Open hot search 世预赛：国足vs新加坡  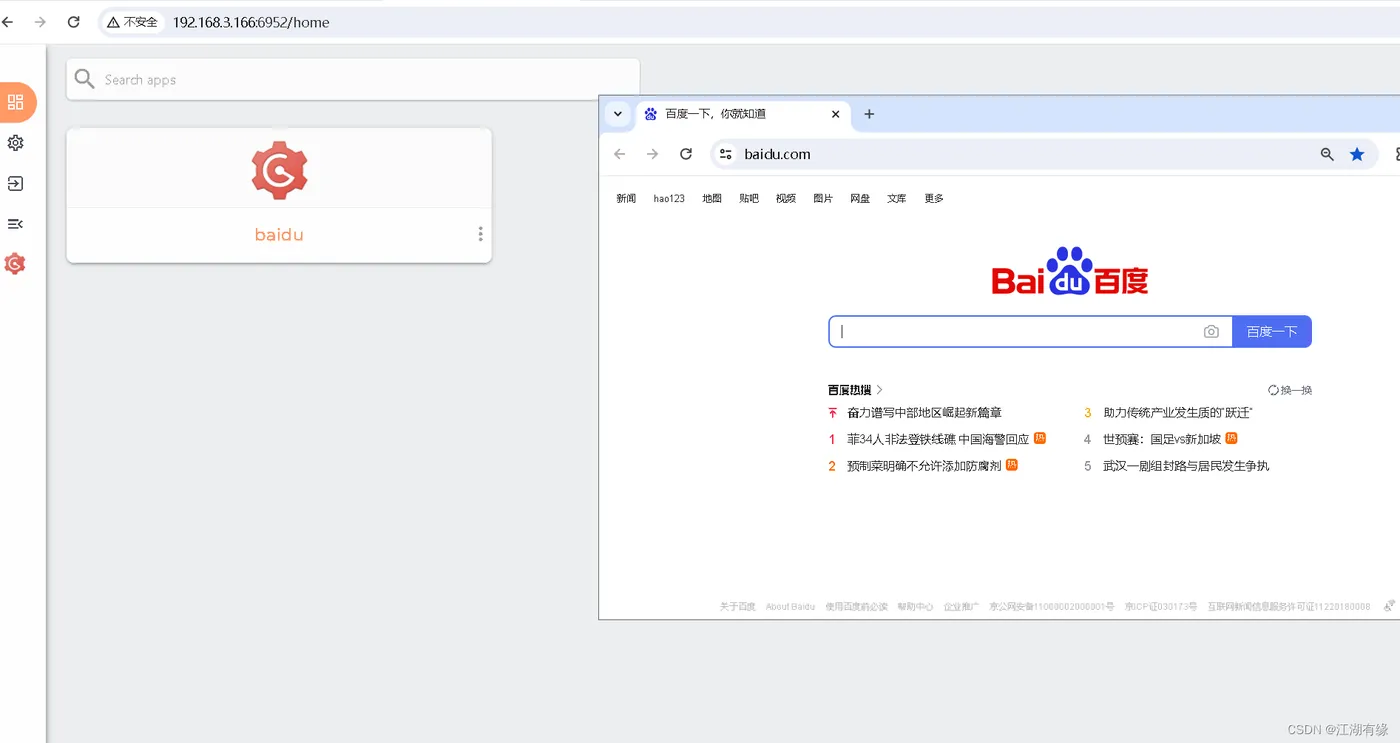tap(1163, 439)
